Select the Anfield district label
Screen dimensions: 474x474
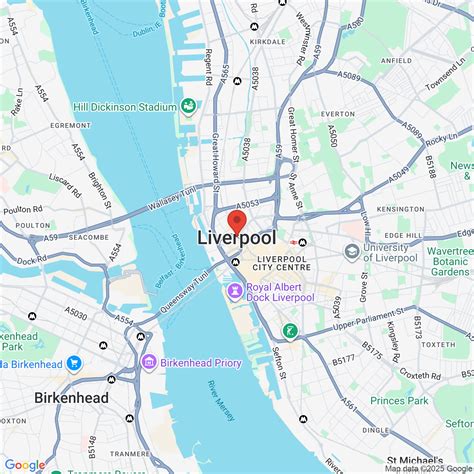[396, 61]
